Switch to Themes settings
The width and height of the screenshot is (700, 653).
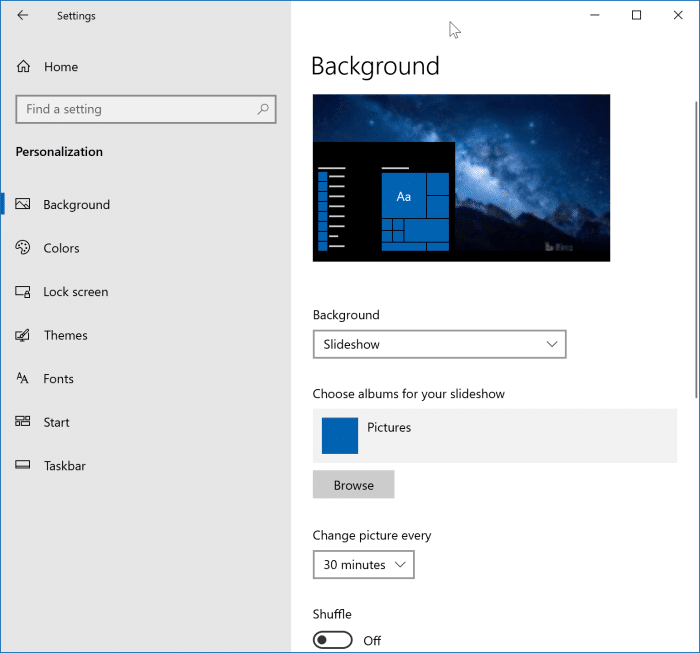coord(66,335)
